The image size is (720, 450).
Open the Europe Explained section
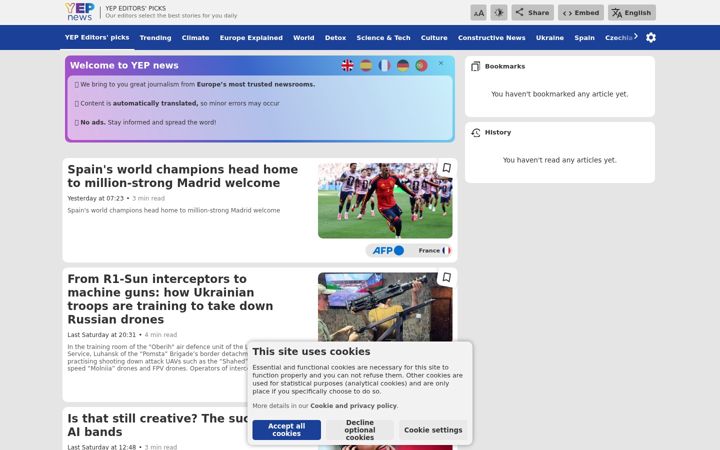[x=251, y=38]
